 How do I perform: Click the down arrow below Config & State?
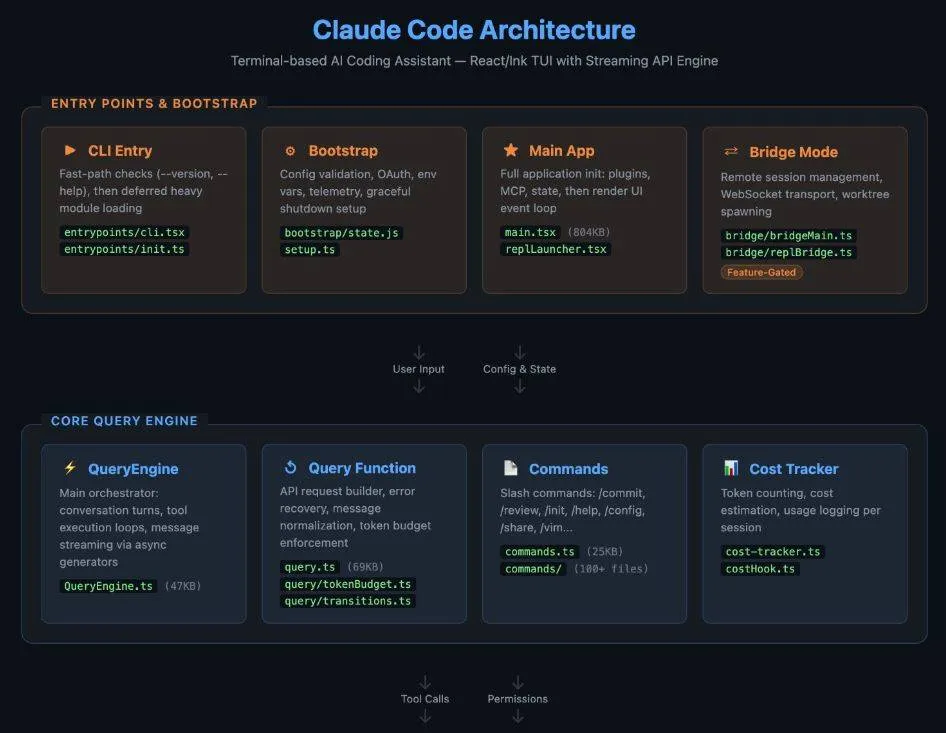[519, 386]
